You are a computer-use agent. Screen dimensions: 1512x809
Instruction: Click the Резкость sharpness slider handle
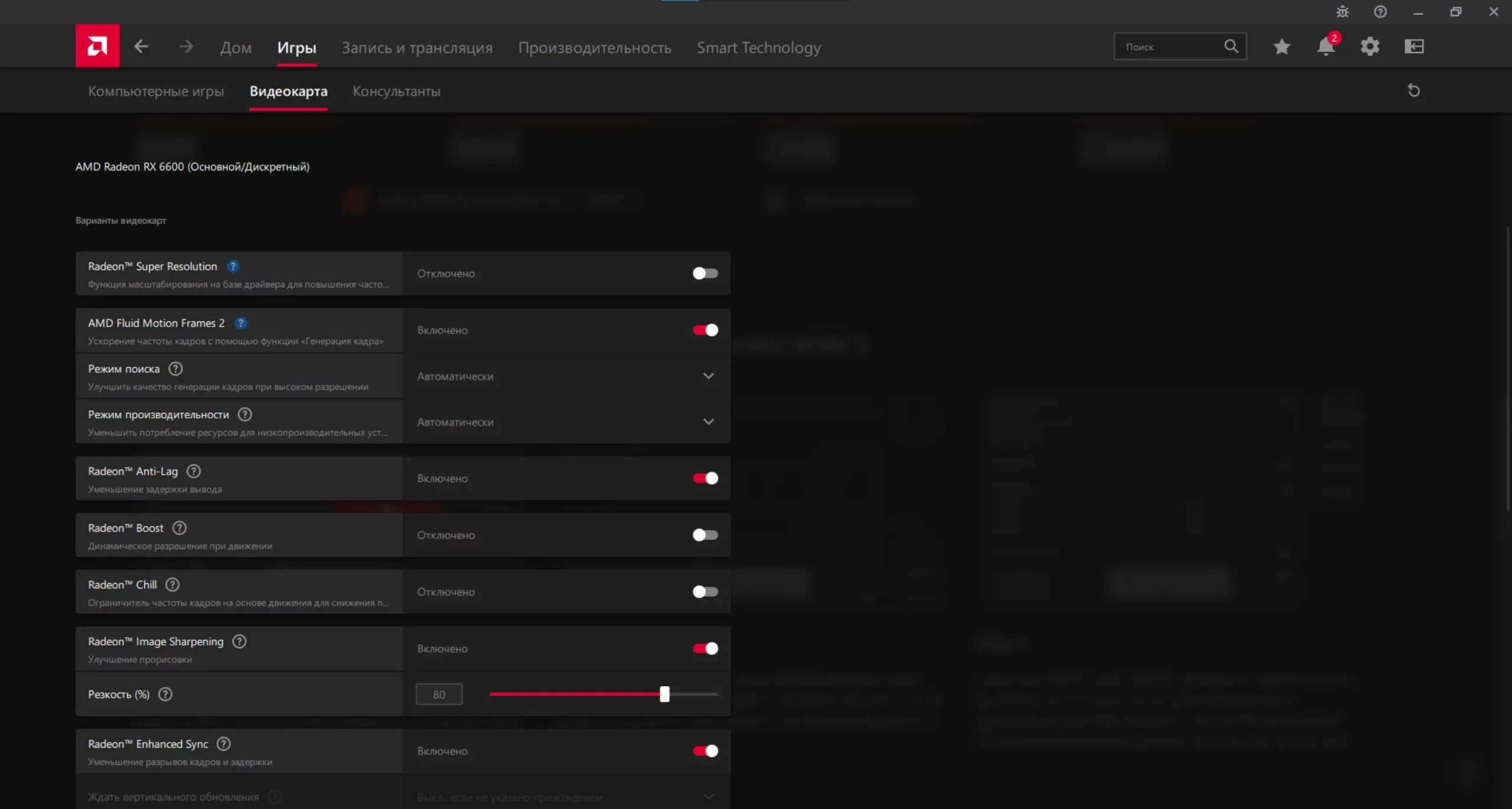[664, 694]
